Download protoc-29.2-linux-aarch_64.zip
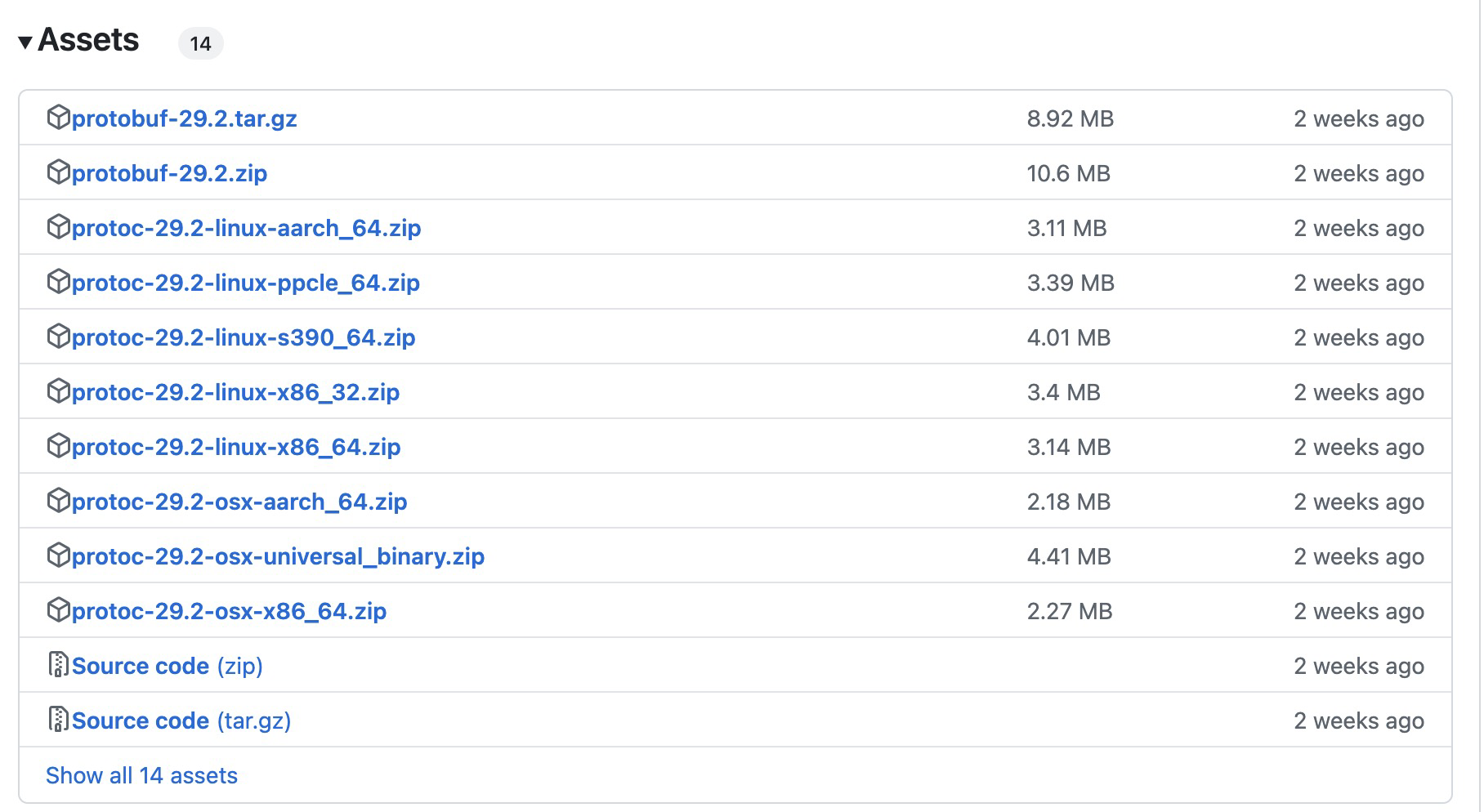The height and width of the screenshot is (812, 1484). tap(246, 229)
